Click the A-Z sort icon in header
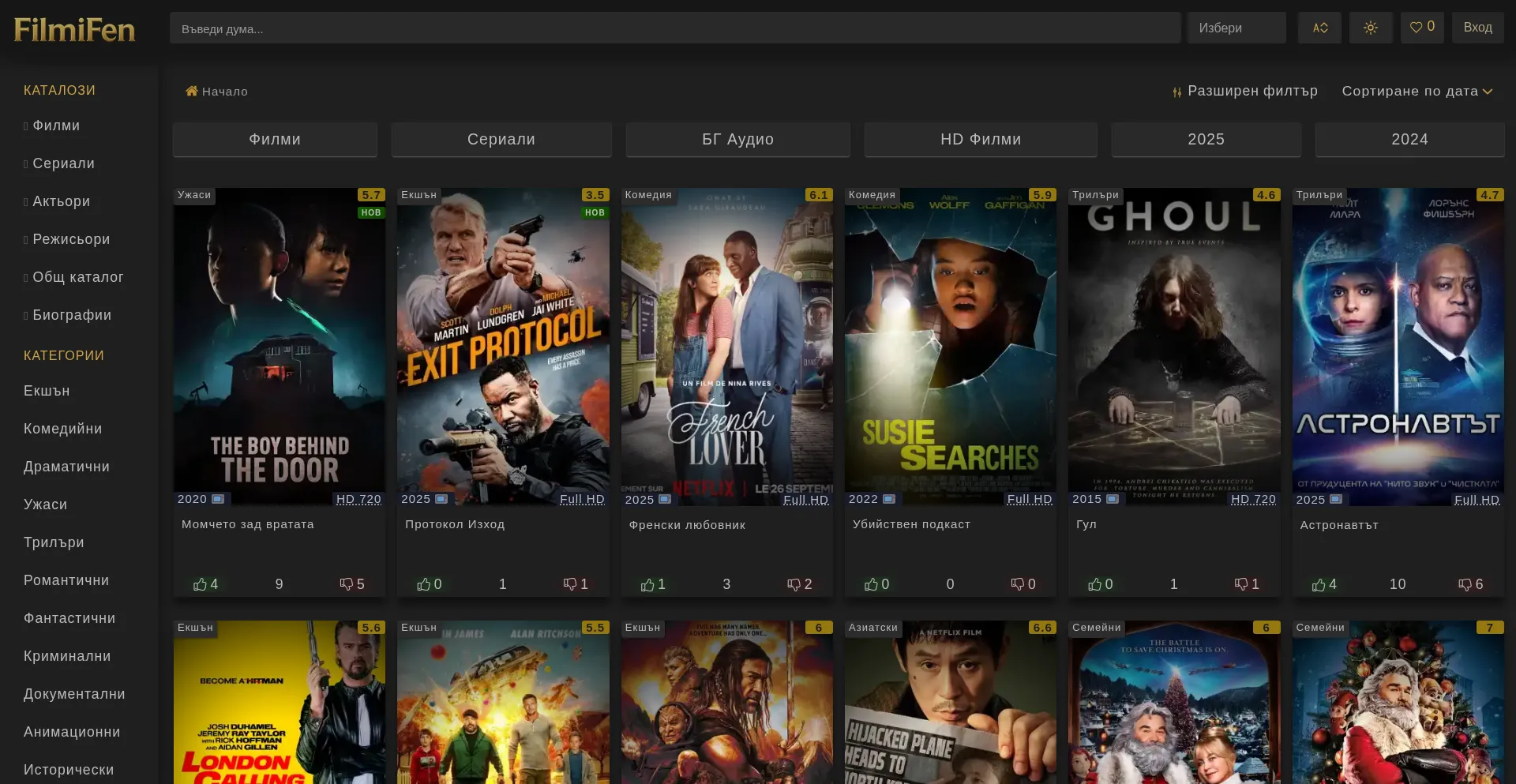Viewport: 1516px width, 784px height. click(1319, 28)
